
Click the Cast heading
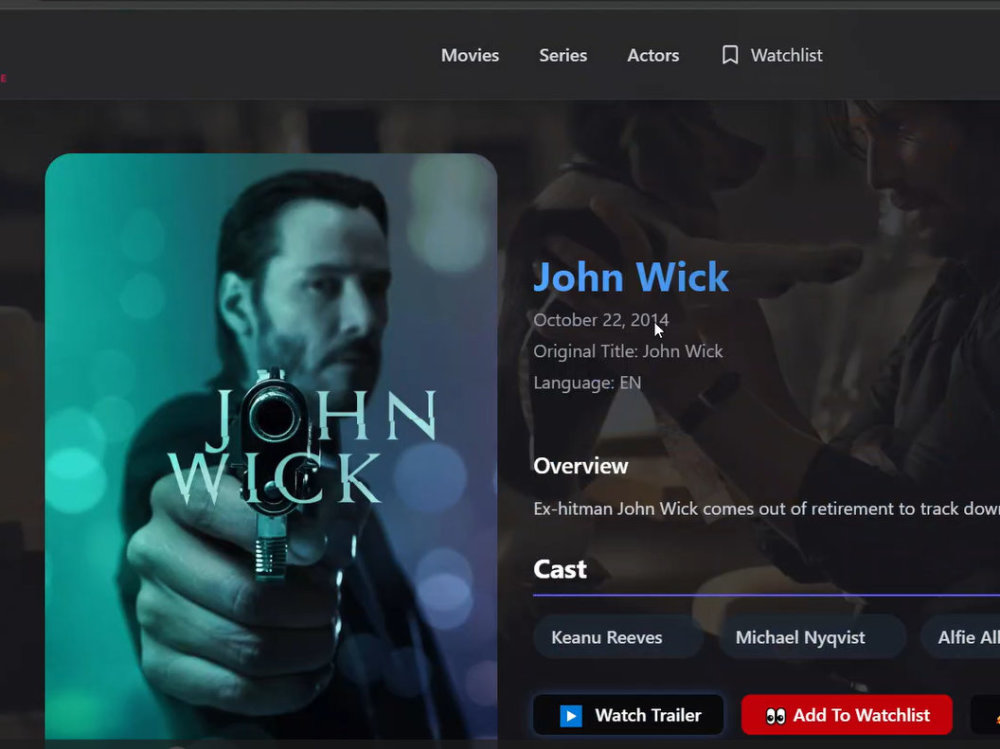pos(560,569)
